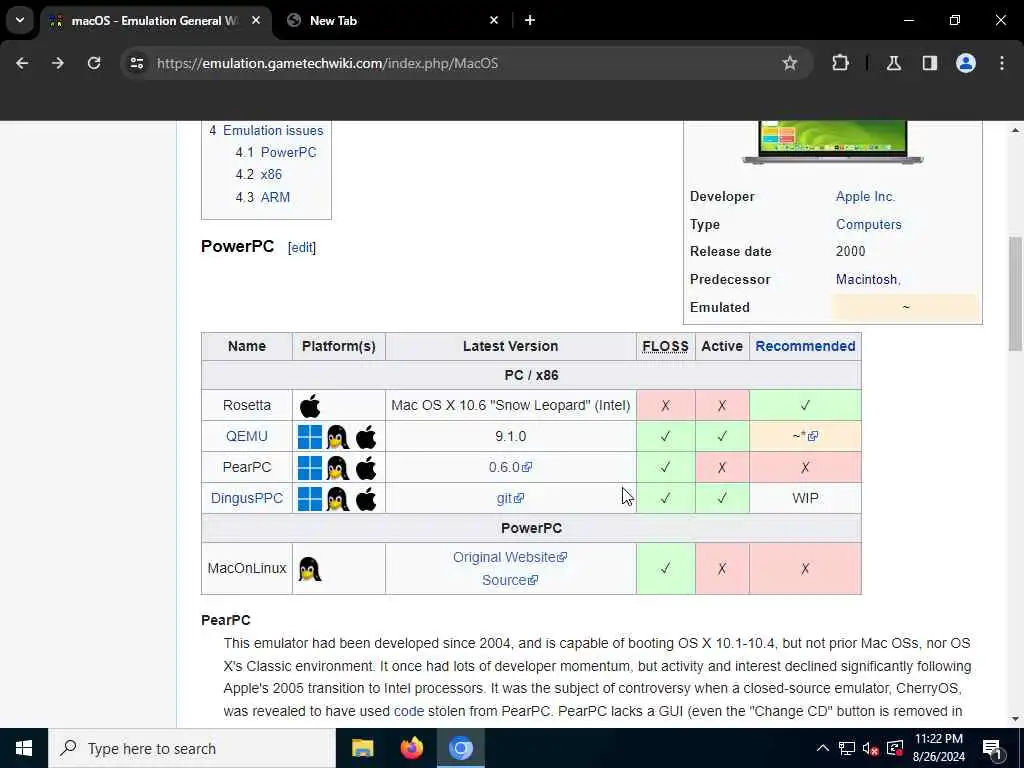Open Firefox from taskbar
Image resolution: width=1024 pixels, height=768 pixels.
coord(411,748)
